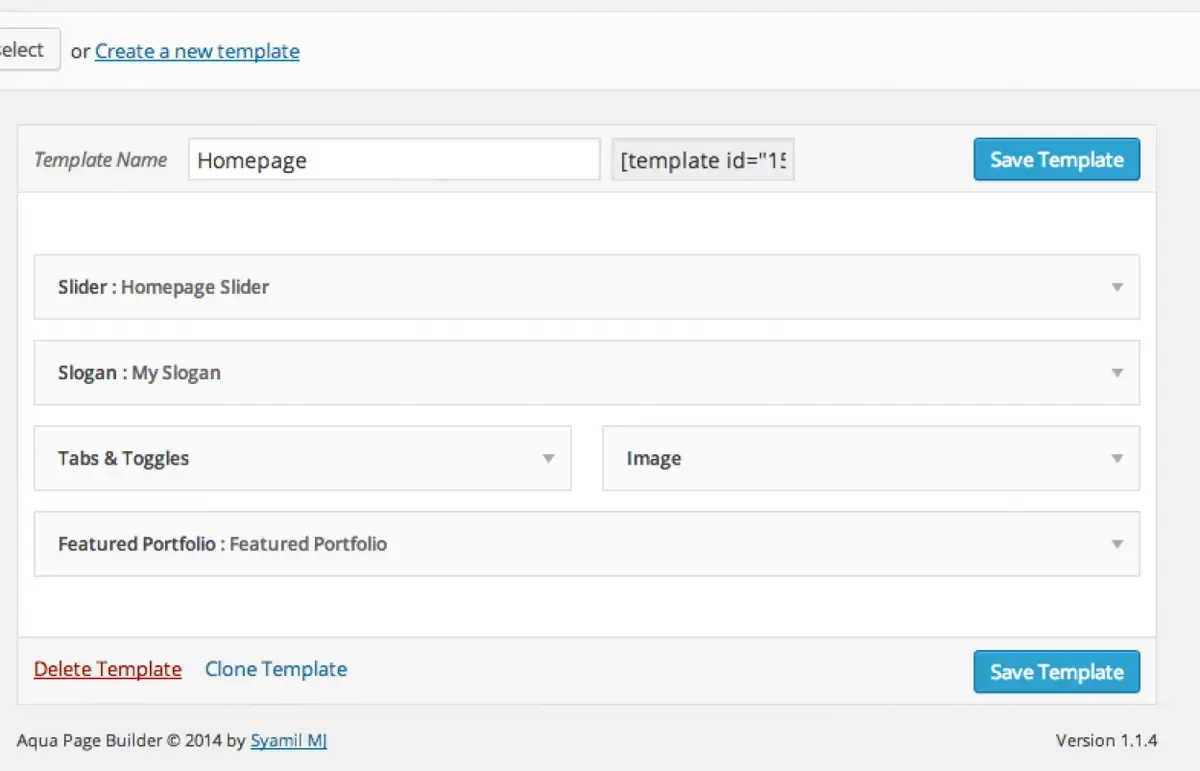Focus the Template Name field containing Homepage
The image size is (1200, 771).
coord(394,160)
